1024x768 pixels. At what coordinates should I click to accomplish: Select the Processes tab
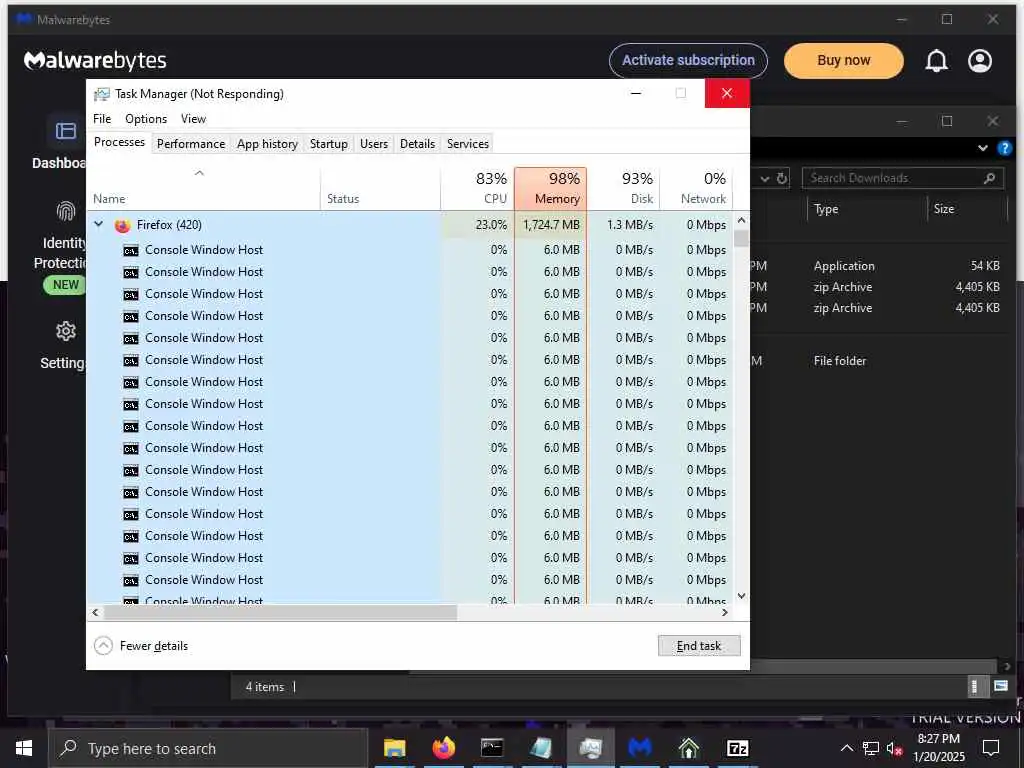pos(119,142)
